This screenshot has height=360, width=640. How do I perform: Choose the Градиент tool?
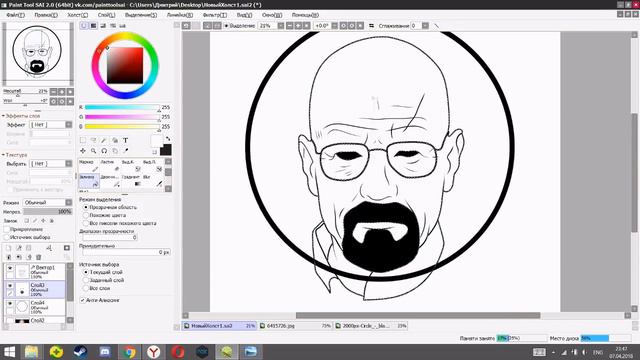point(131,181)
